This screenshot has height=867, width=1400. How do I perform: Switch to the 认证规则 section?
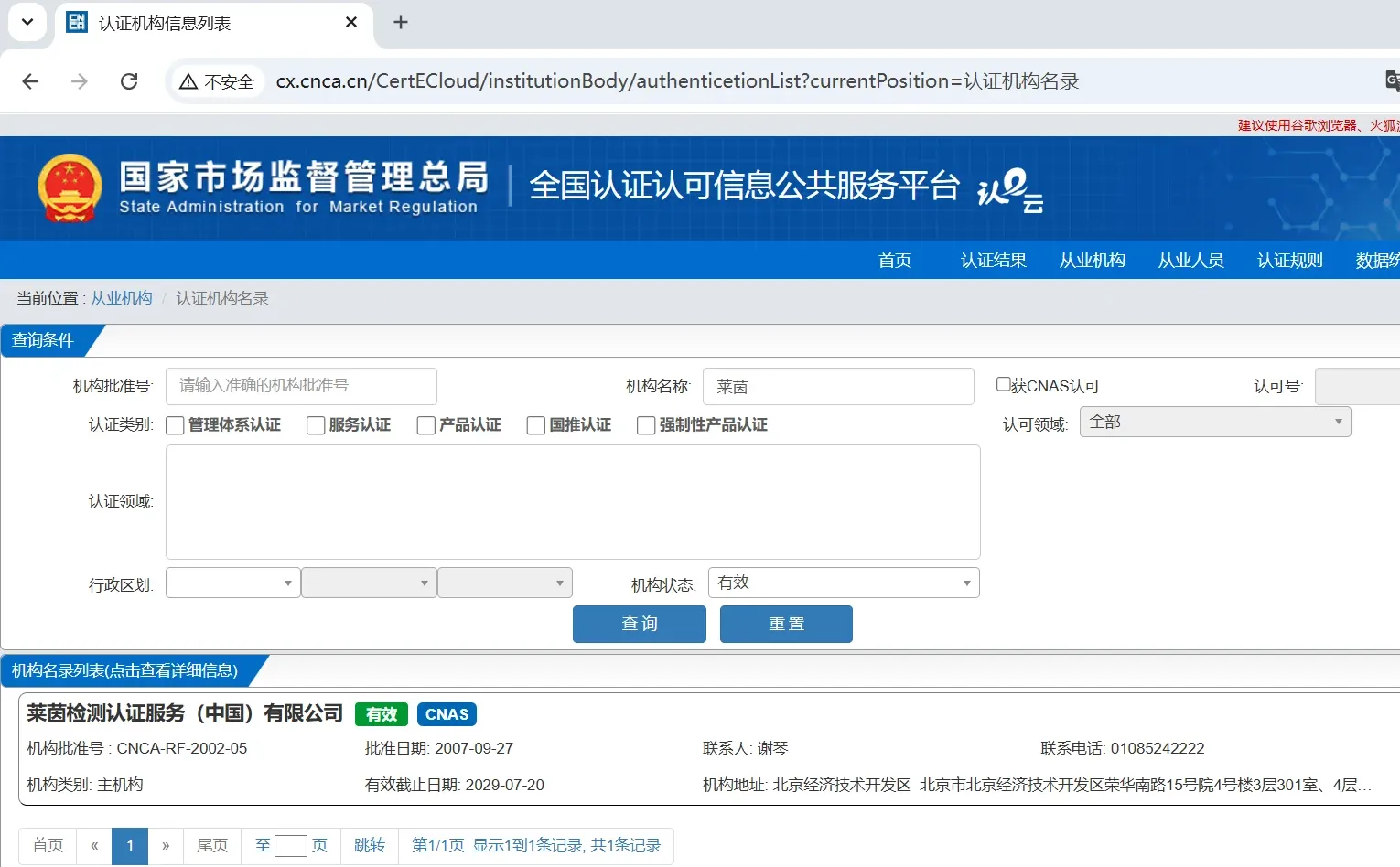click(x=1289, y=260)
